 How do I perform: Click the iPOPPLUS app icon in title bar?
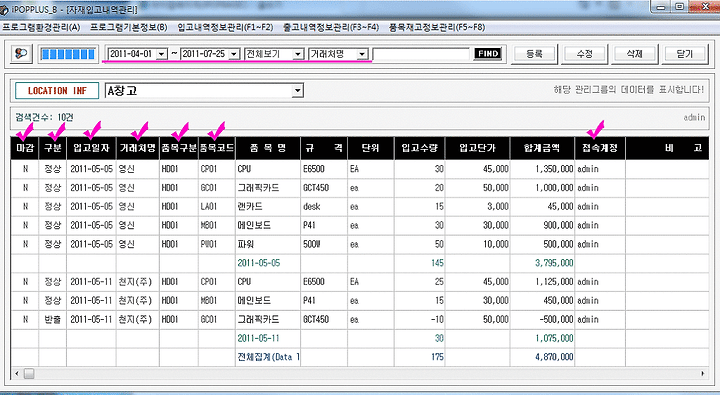(4, 10)
